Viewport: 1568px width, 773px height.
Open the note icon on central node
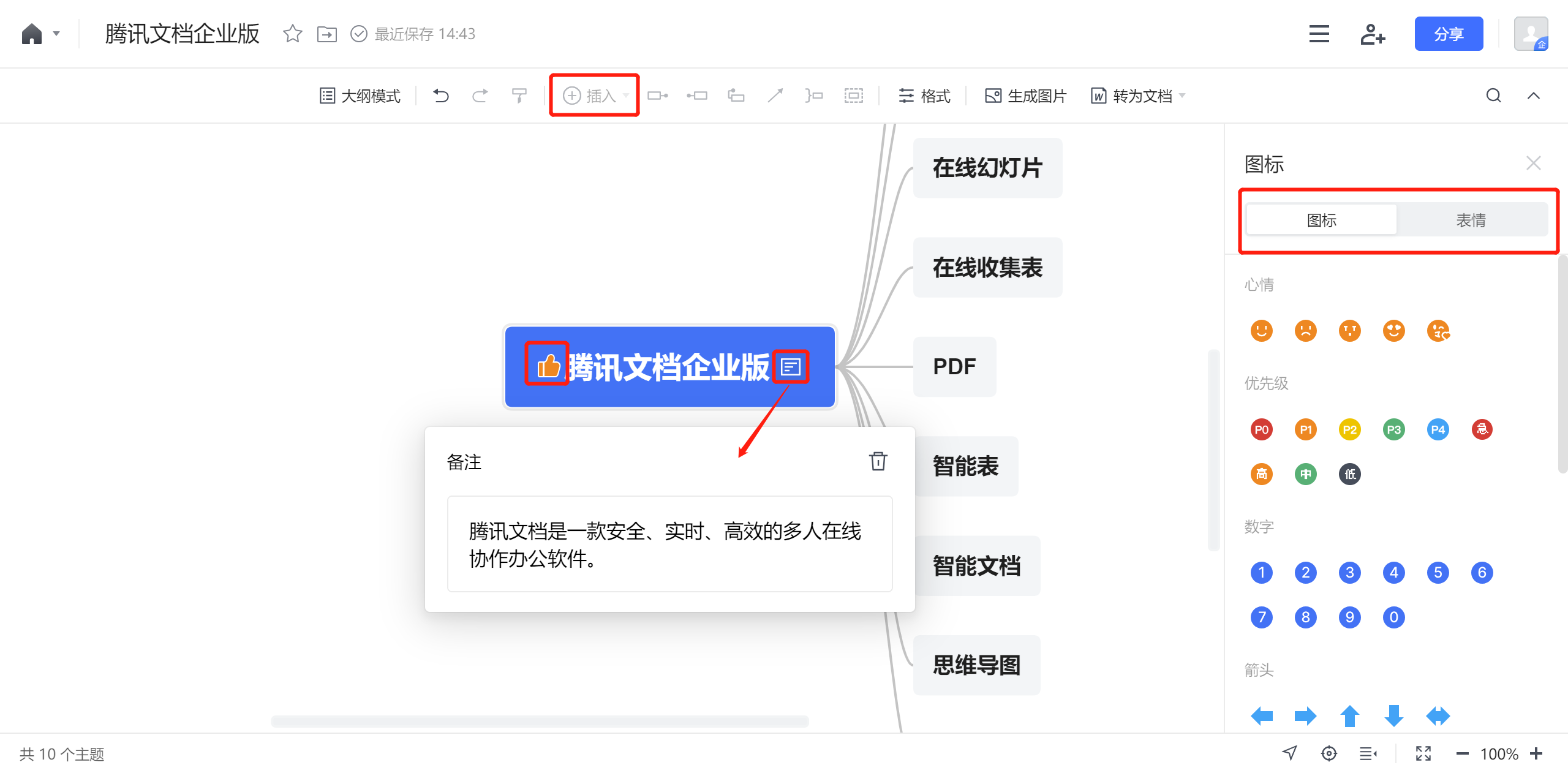coord(790,367)
